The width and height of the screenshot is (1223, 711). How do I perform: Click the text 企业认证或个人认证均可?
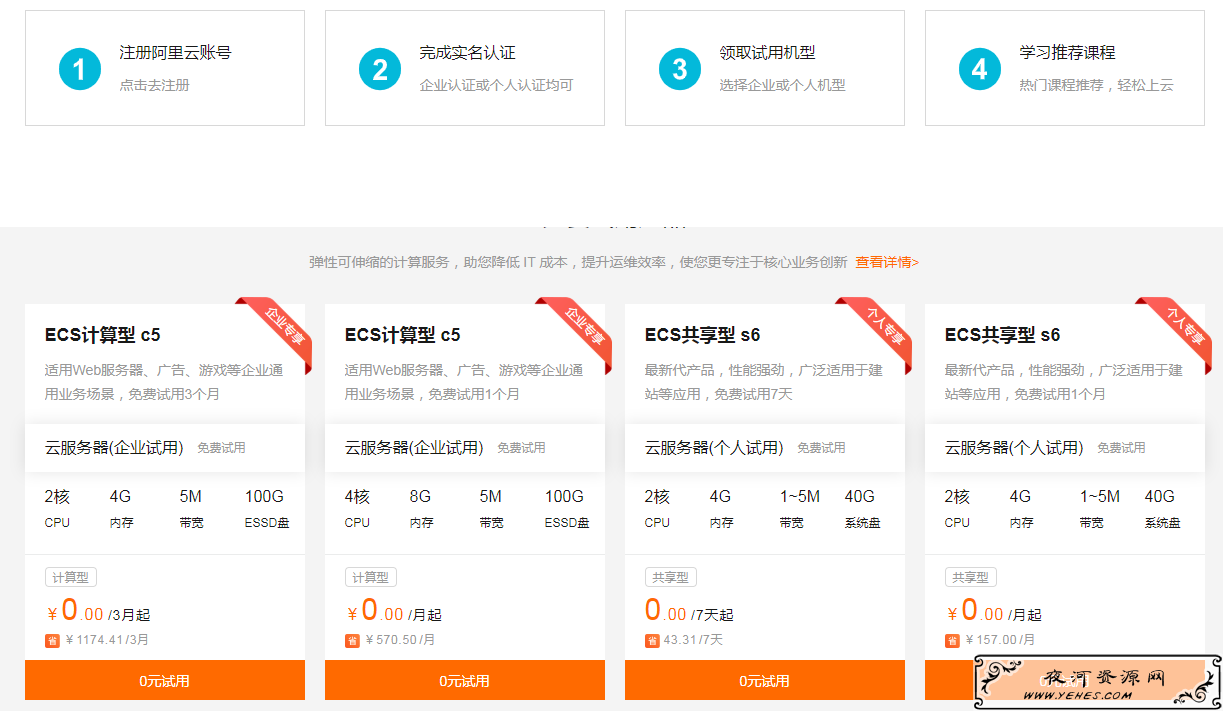point(496,85)
